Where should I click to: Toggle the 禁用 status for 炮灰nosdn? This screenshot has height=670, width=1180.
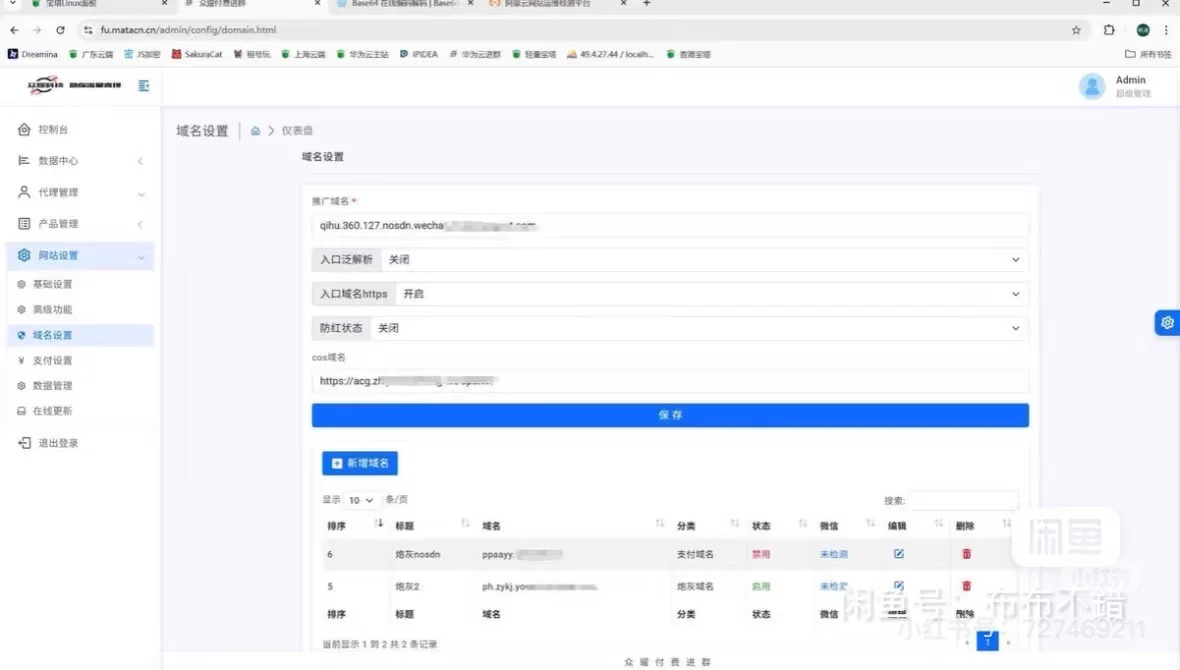760,553
